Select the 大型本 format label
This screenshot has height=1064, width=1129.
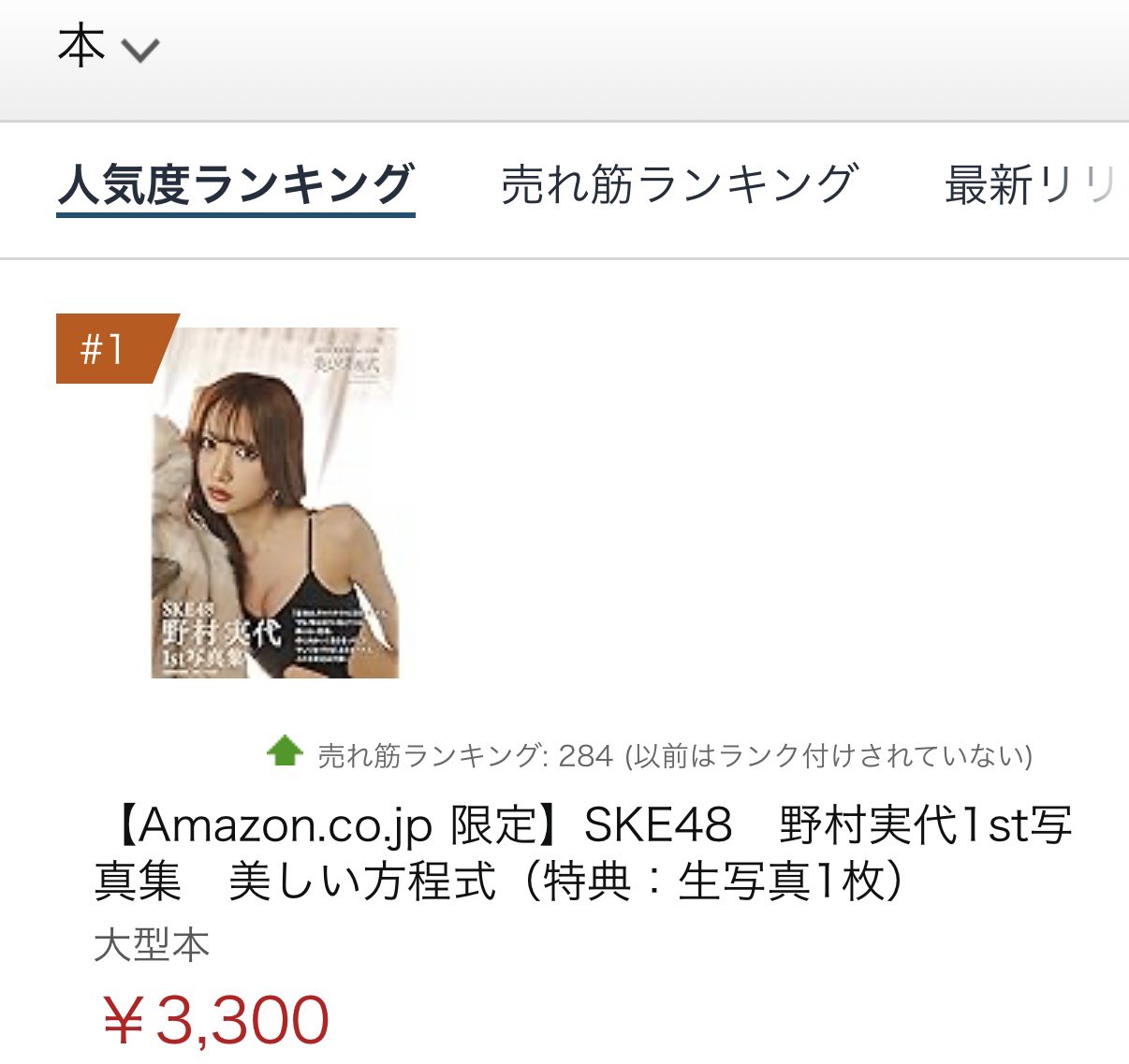[x=152, y=945]
